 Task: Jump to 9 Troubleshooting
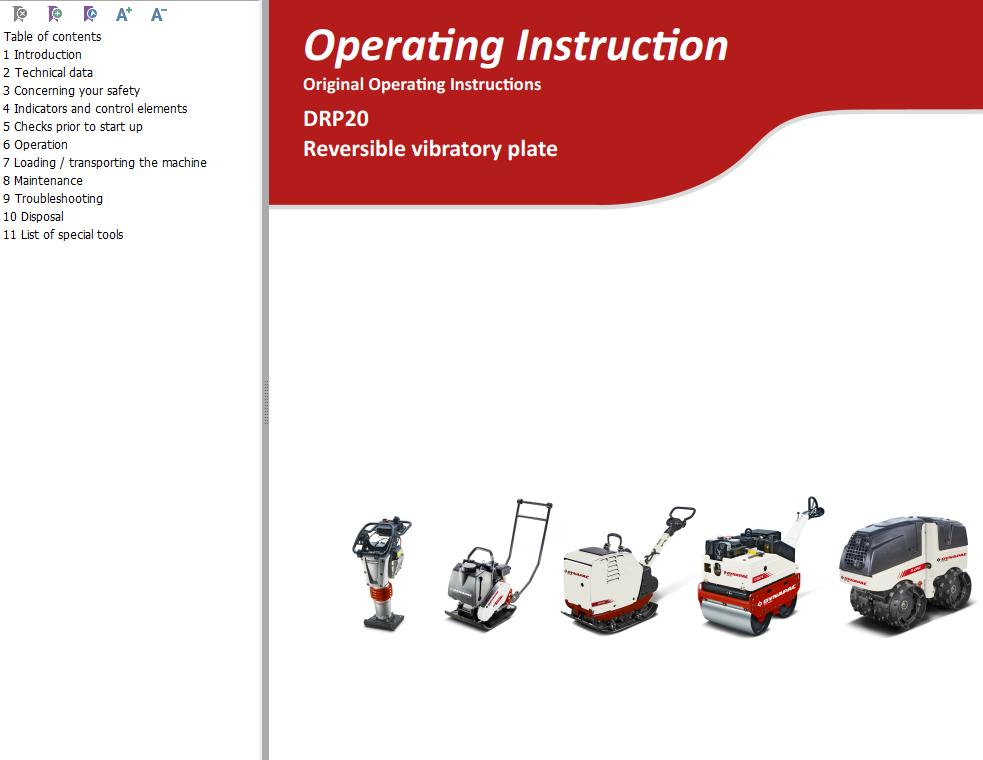pyautogui.click(x=53, y=199)
